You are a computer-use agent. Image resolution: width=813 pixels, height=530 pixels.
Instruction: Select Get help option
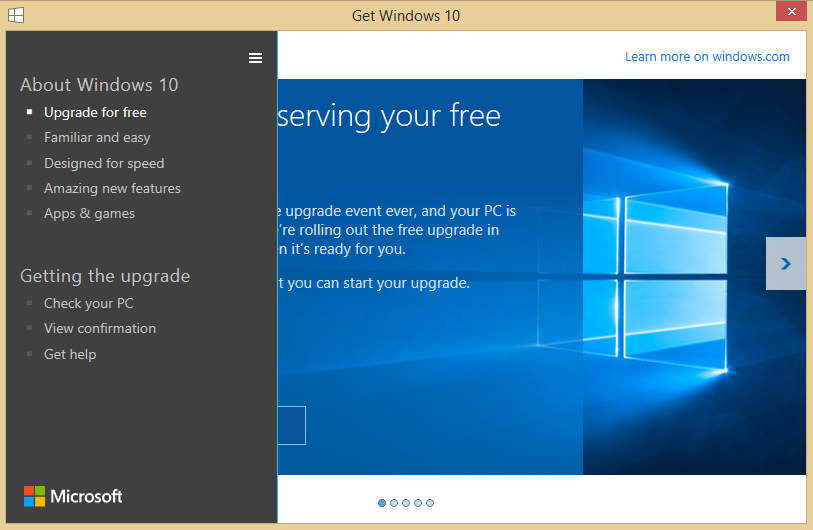point(70,354)
